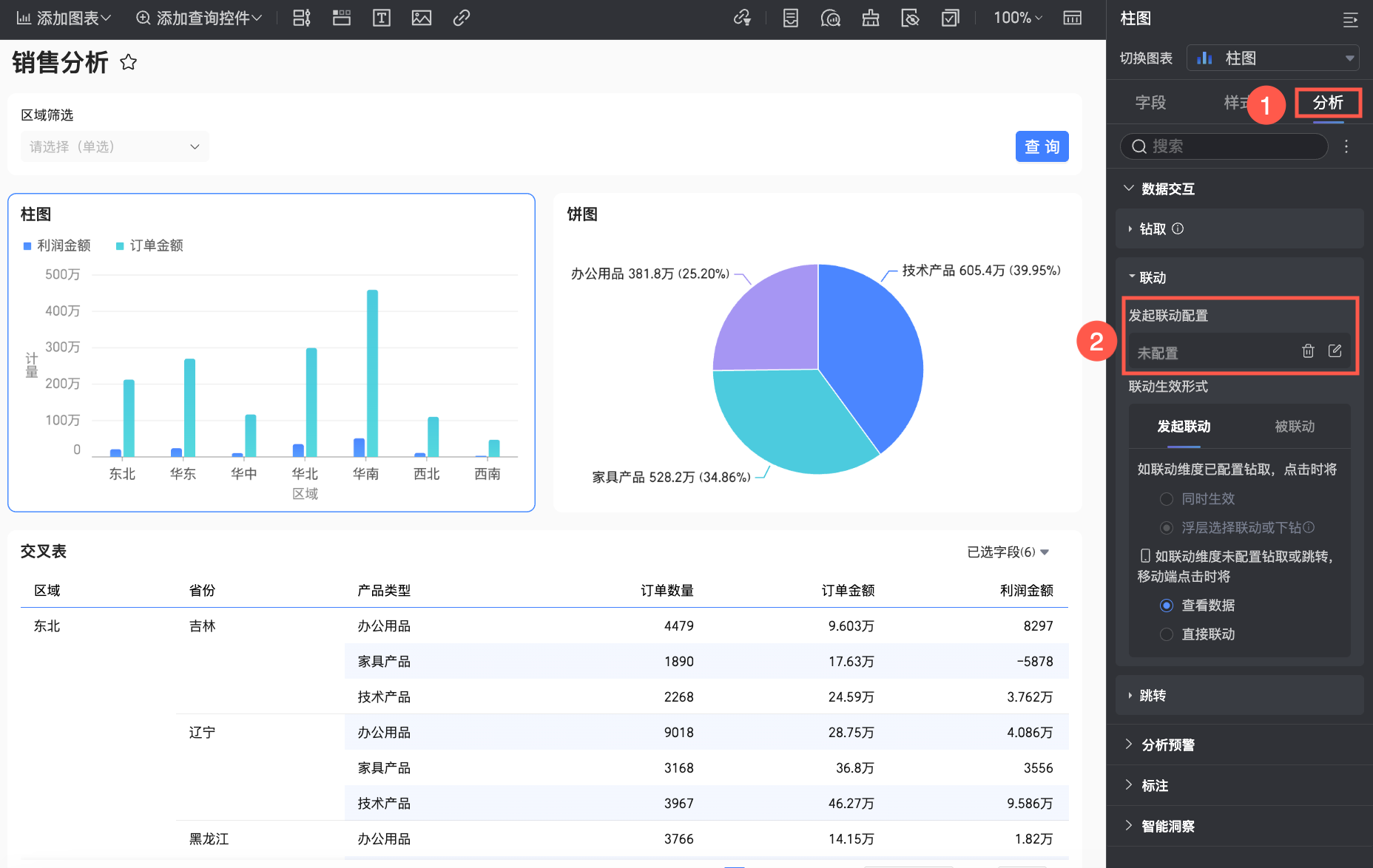
Task: Open the 区域筛选 single-select dropdown
Action: pos(115,146)
